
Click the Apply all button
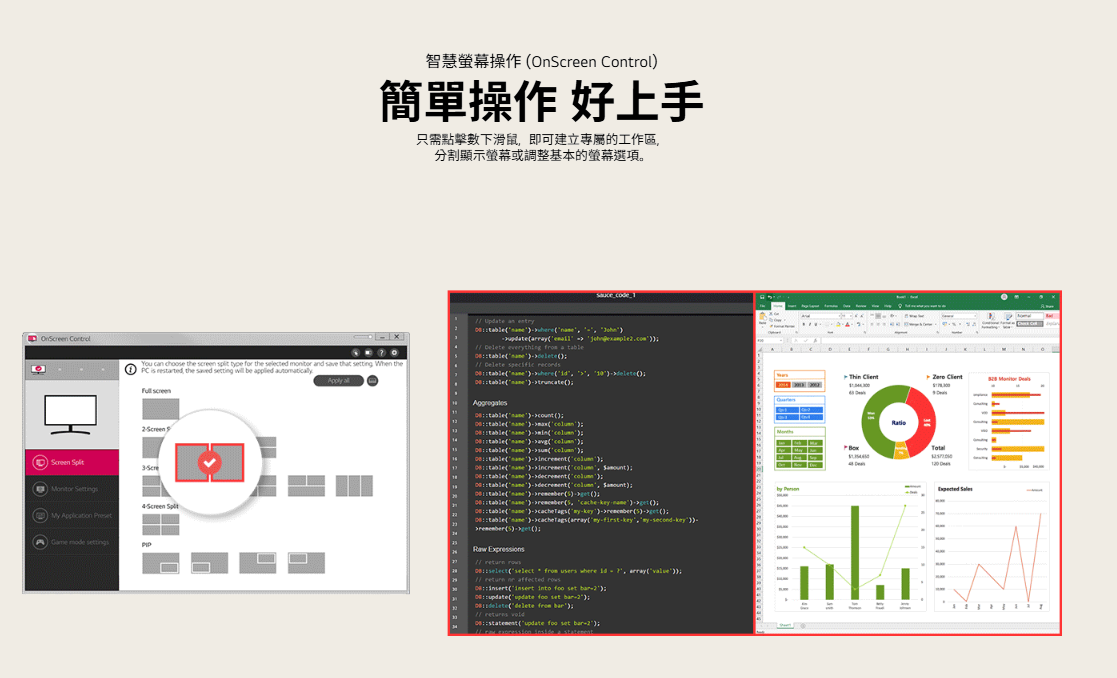(x=338, y=381)
